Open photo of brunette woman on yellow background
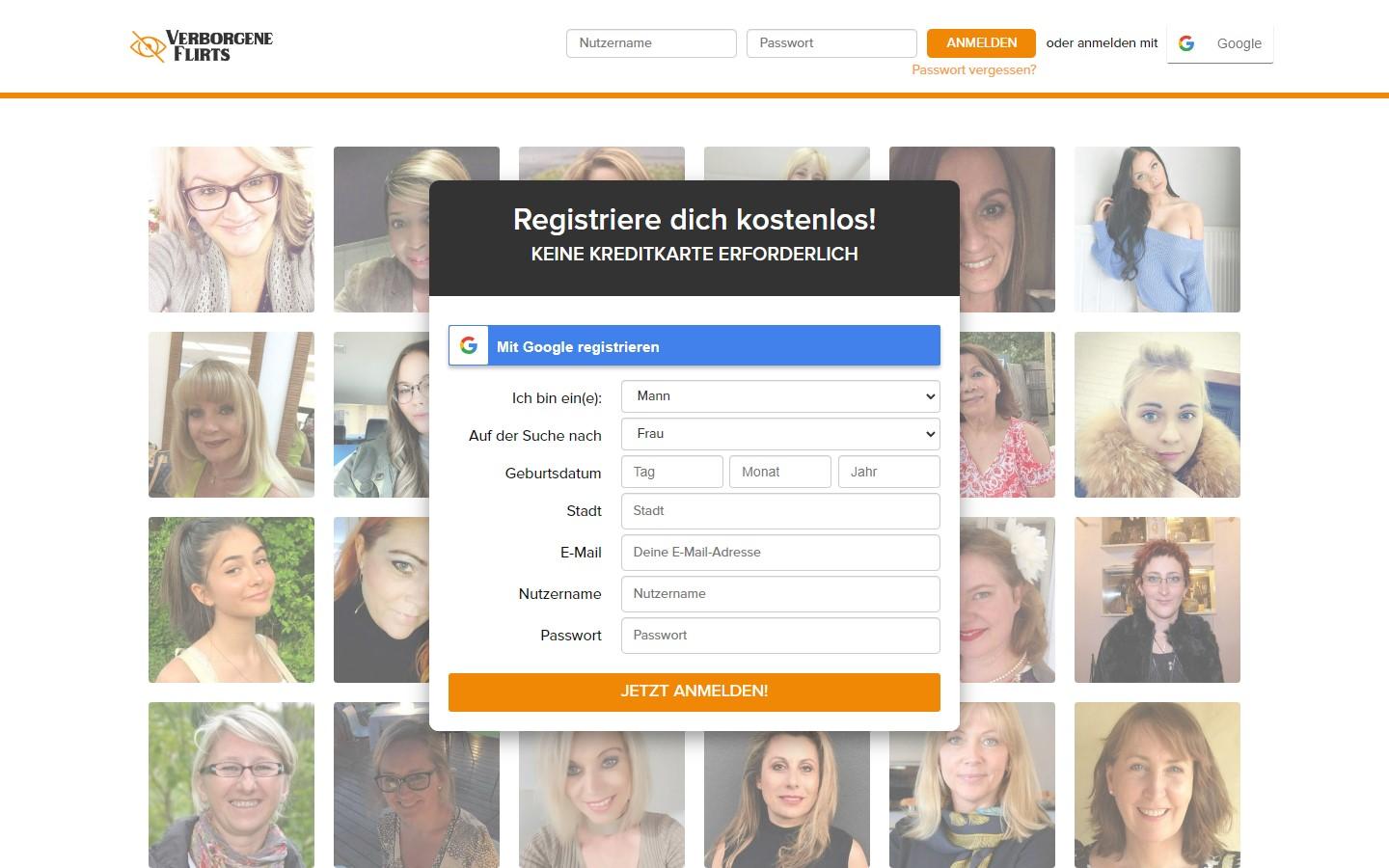Viewport: 1389px width, 868px height. tap(1157, 785)
